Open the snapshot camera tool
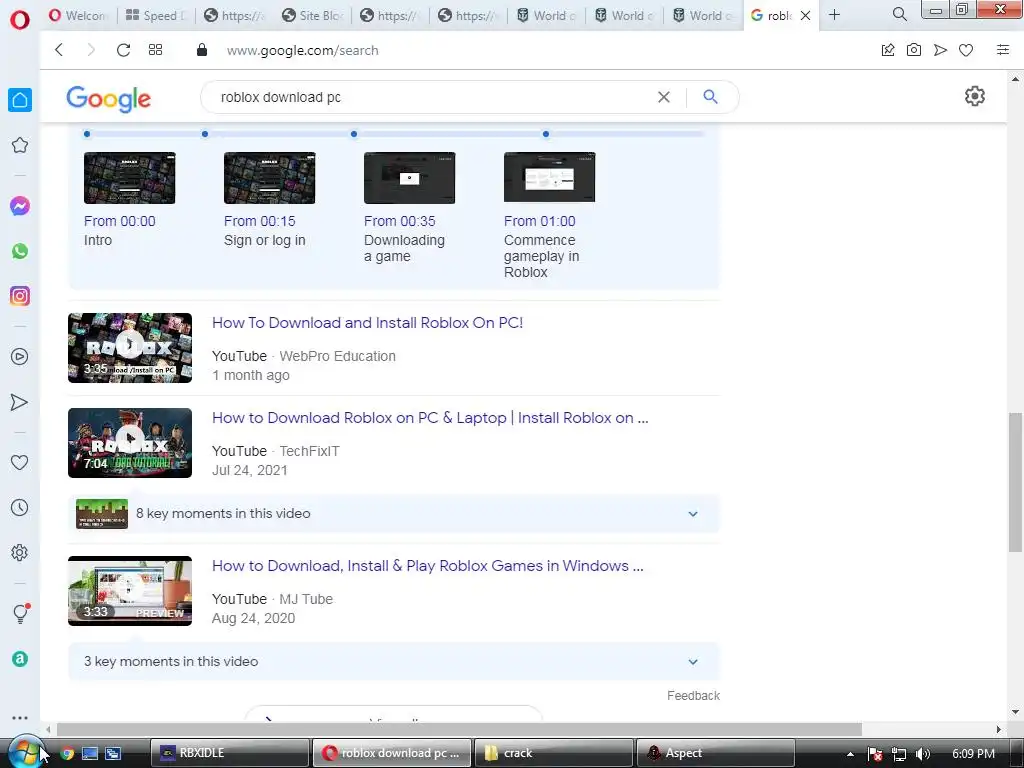The image size is (1024, 768). pyautogui.click(x=914, y=50)
